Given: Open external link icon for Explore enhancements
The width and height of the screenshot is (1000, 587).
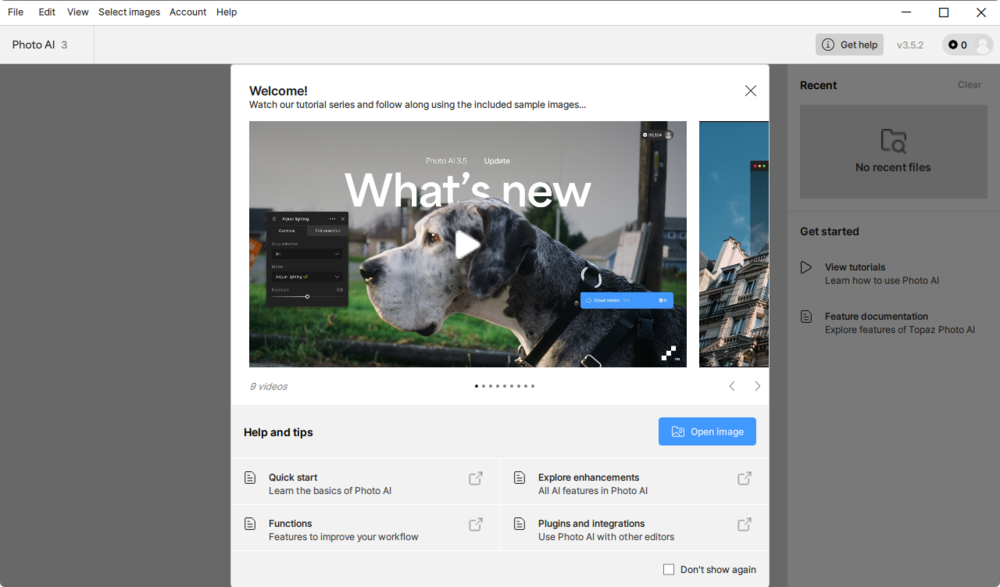Looking at the screenshot, I should click(x=744, y=479).
